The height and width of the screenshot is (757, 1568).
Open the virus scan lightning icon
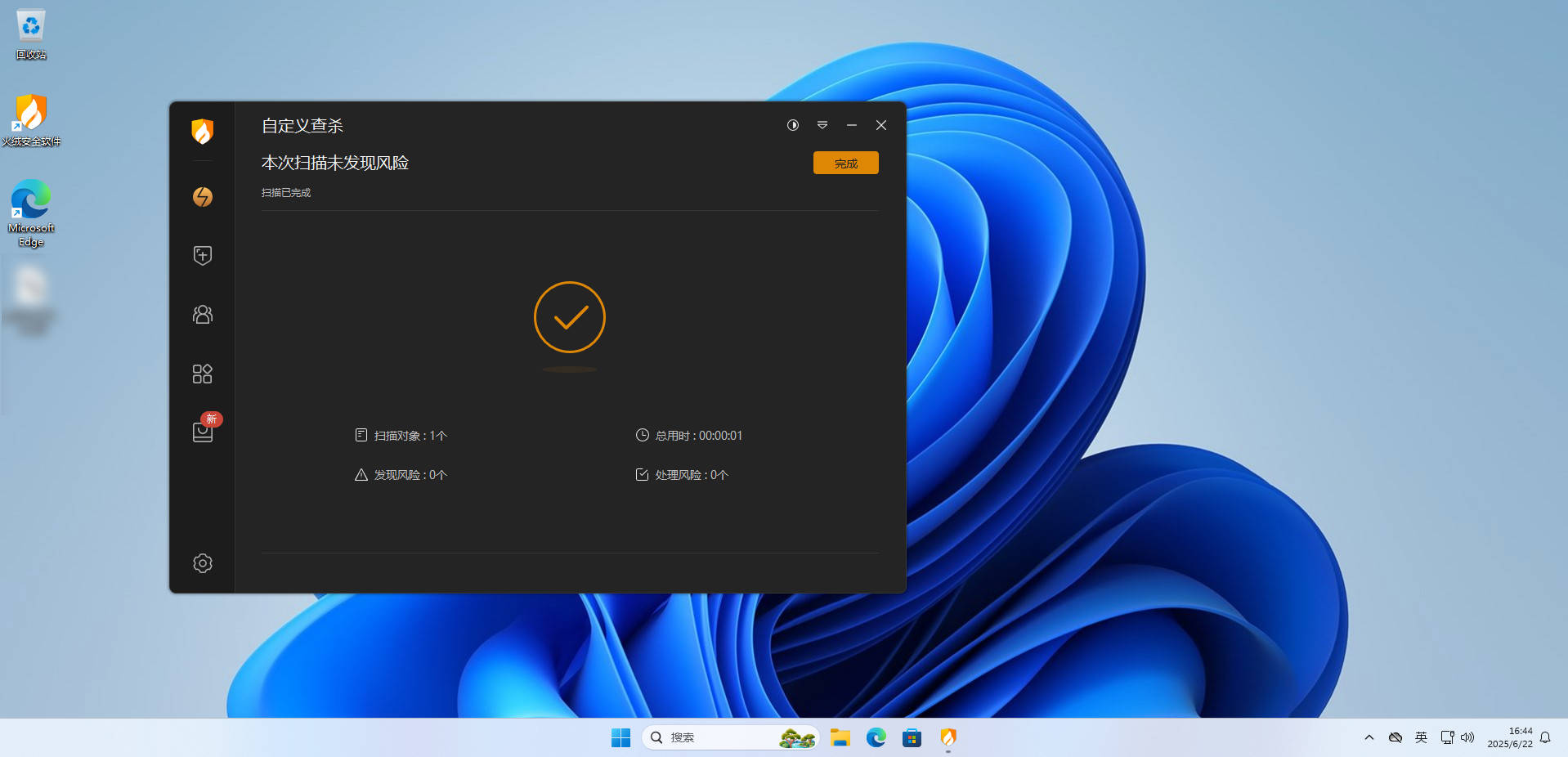203,197
